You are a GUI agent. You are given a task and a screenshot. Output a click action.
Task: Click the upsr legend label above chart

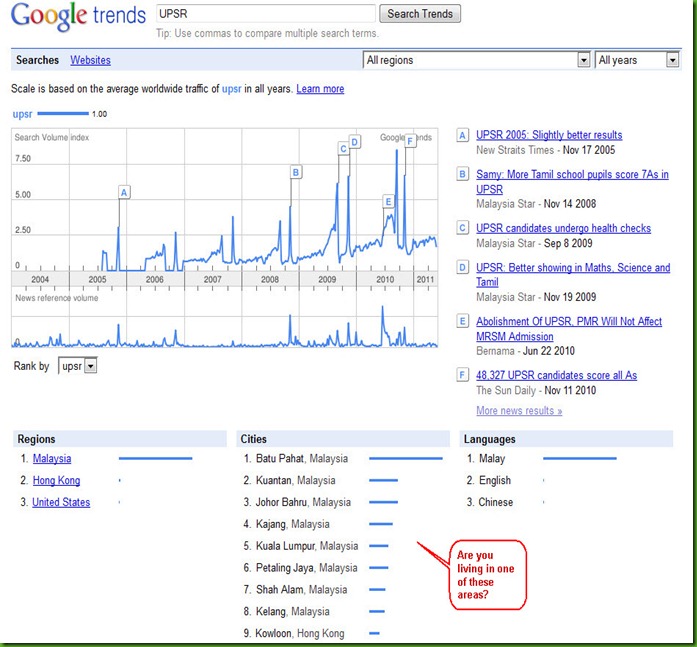coord(22,114)
